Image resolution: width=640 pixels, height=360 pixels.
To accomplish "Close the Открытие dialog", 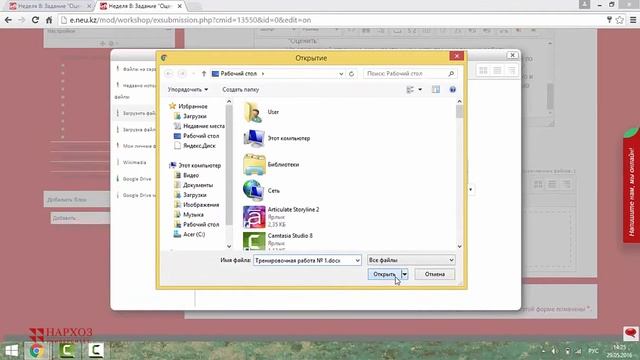I will [x=457, y=56].
